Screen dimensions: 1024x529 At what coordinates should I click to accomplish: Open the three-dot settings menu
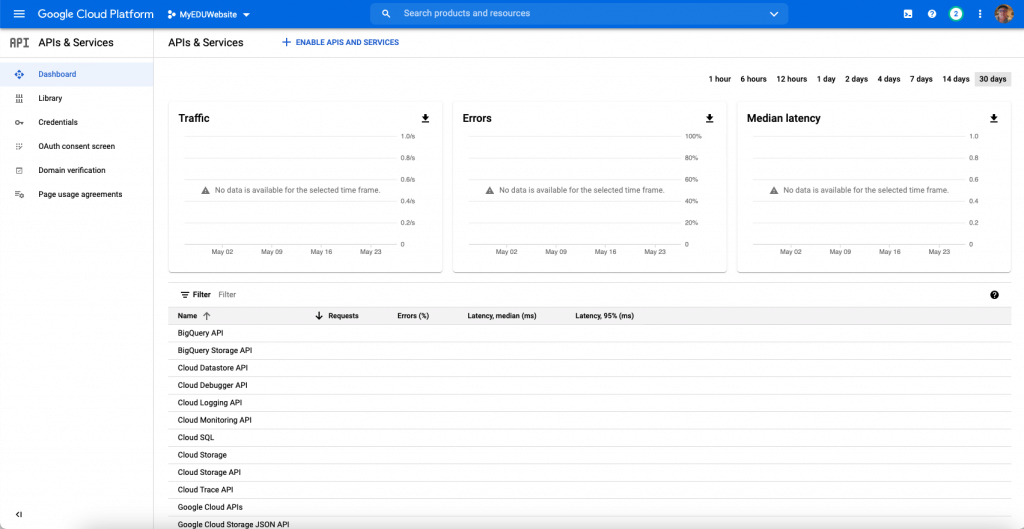click(x=980, y=14)
